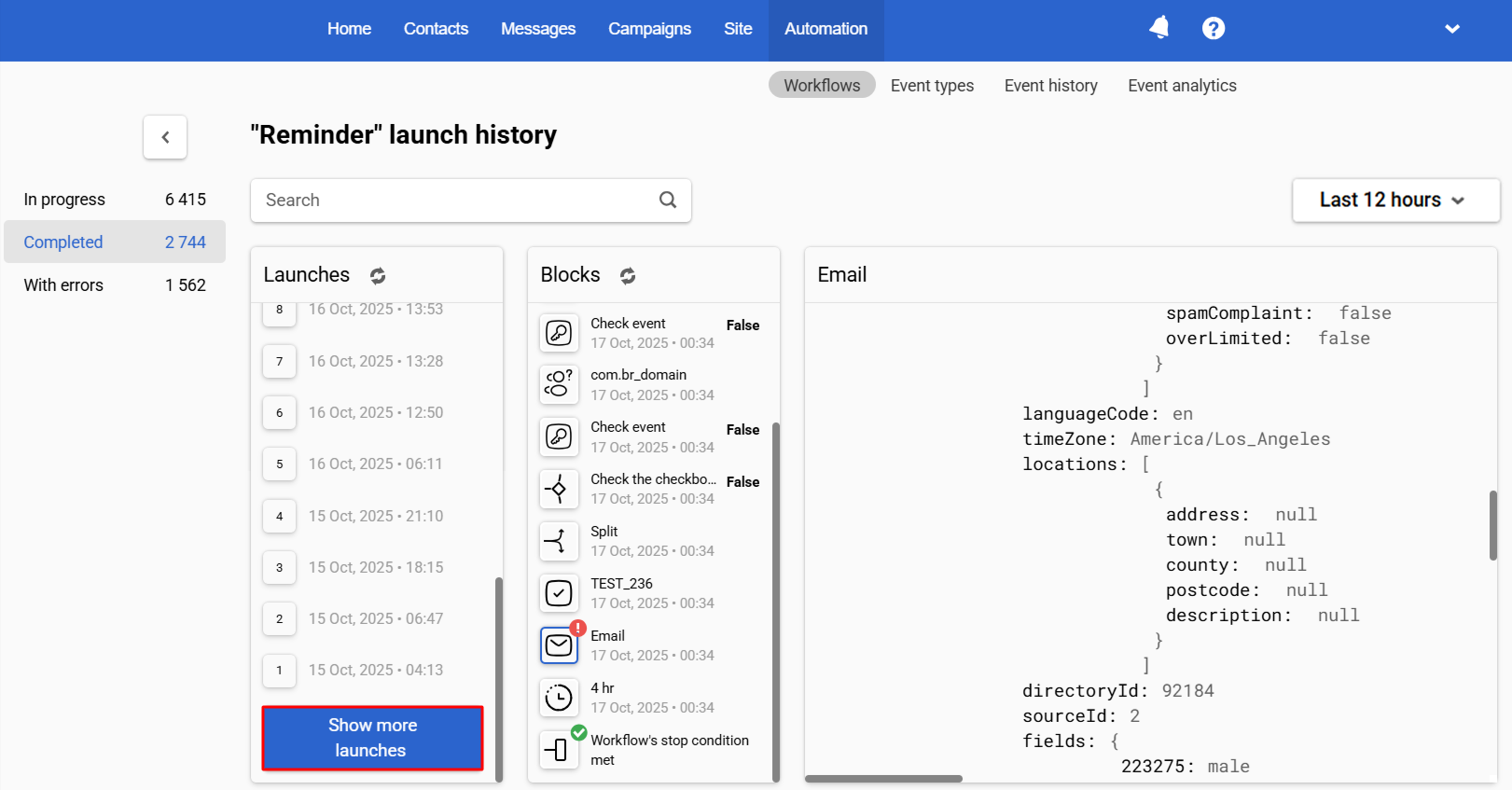The height and width of the screenshot is (790, 1512).
Task: Select launch dated 15 Oct, 2025 · 21:10
Action: tap(376, 516)
